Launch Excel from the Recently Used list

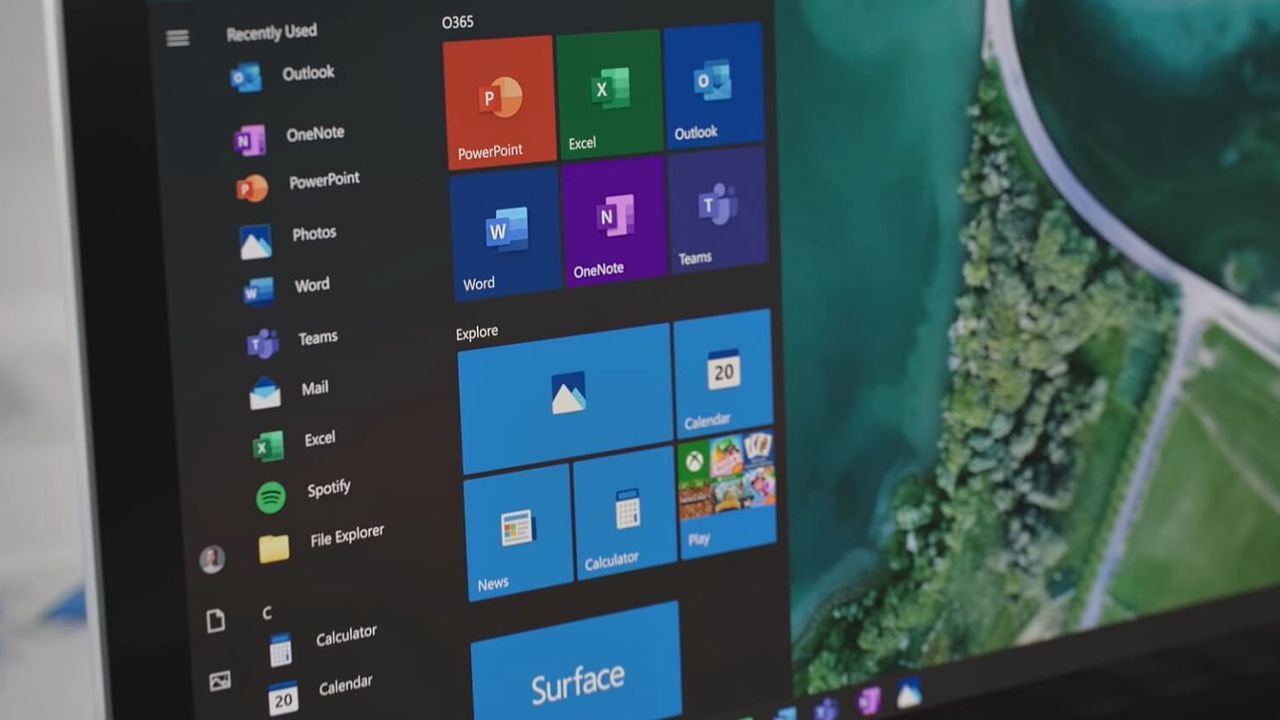294,442
